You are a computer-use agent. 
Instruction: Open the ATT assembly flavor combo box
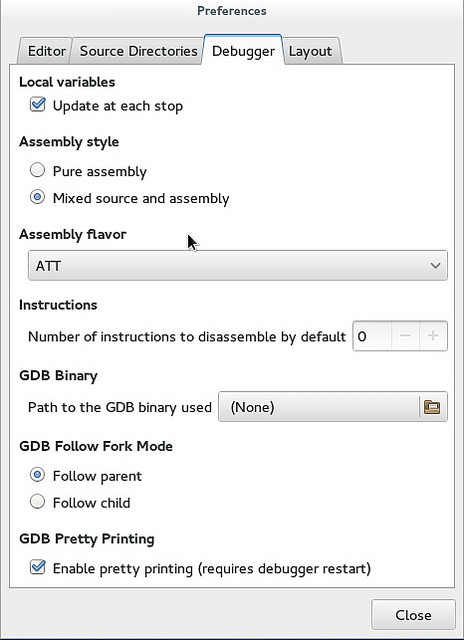pyautogui.click(x=238, y=266)
